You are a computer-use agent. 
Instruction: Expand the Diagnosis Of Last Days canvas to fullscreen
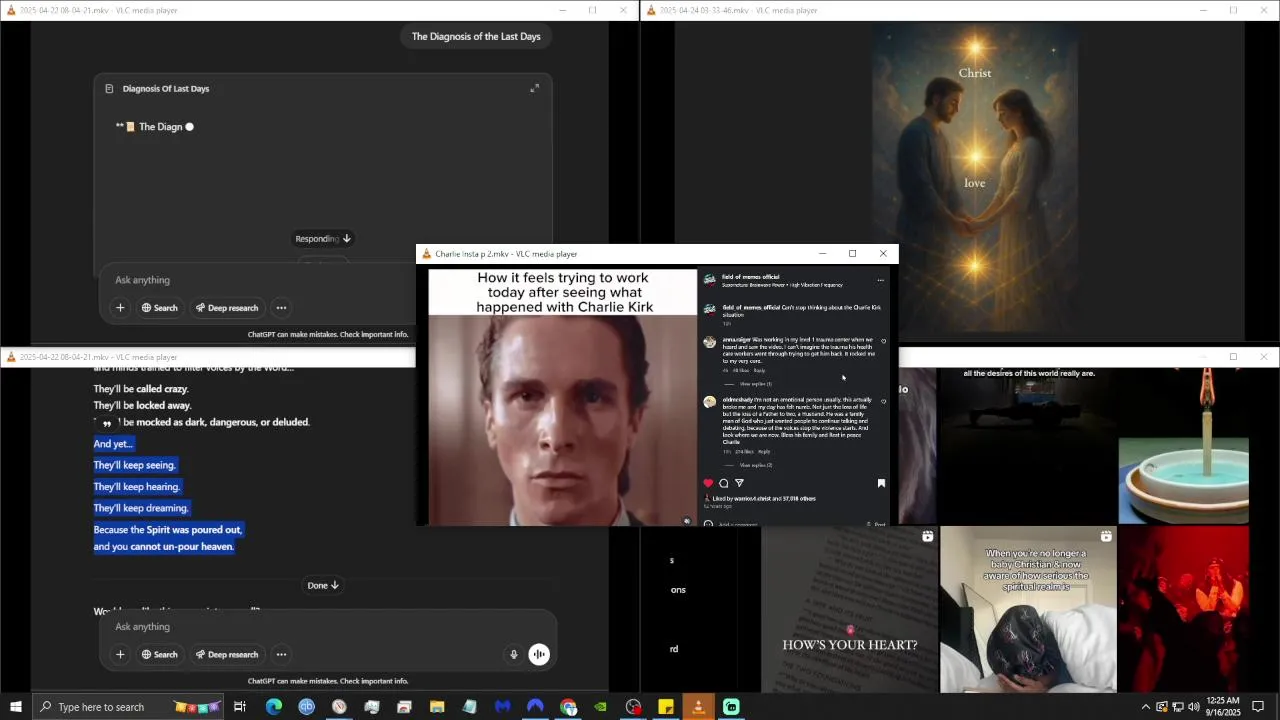(x=534, y=88)
